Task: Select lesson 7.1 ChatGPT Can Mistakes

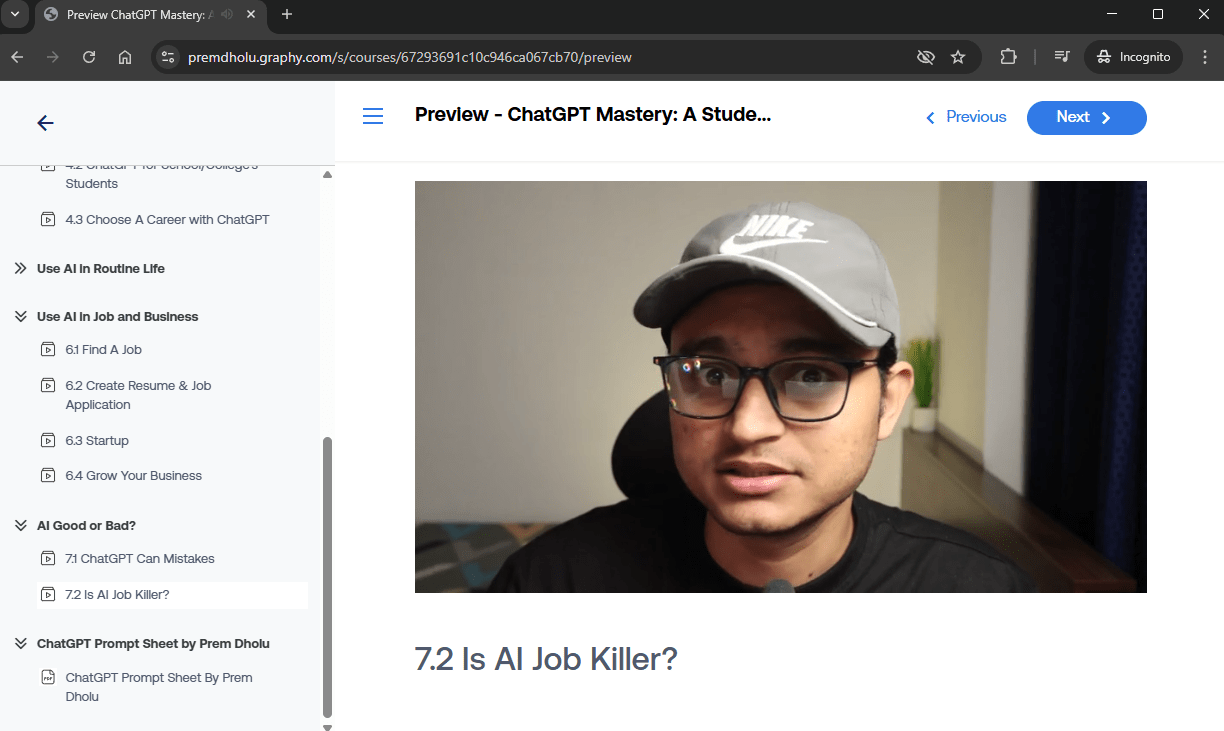Action: (x=139, y=558)
